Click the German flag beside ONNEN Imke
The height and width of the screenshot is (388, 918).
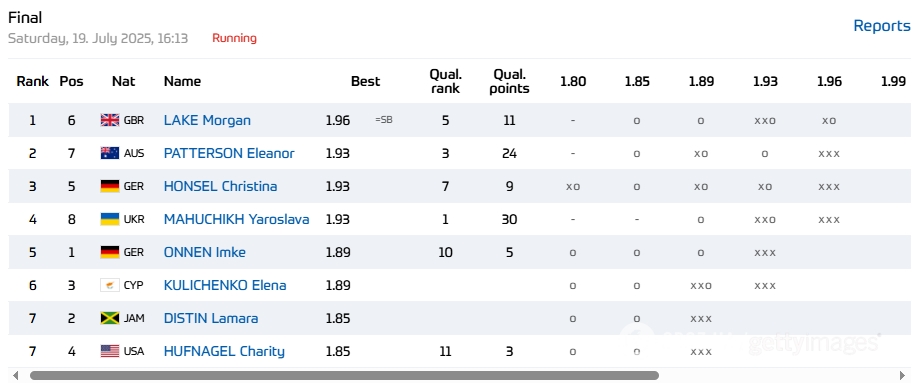[x=109, y=252]
